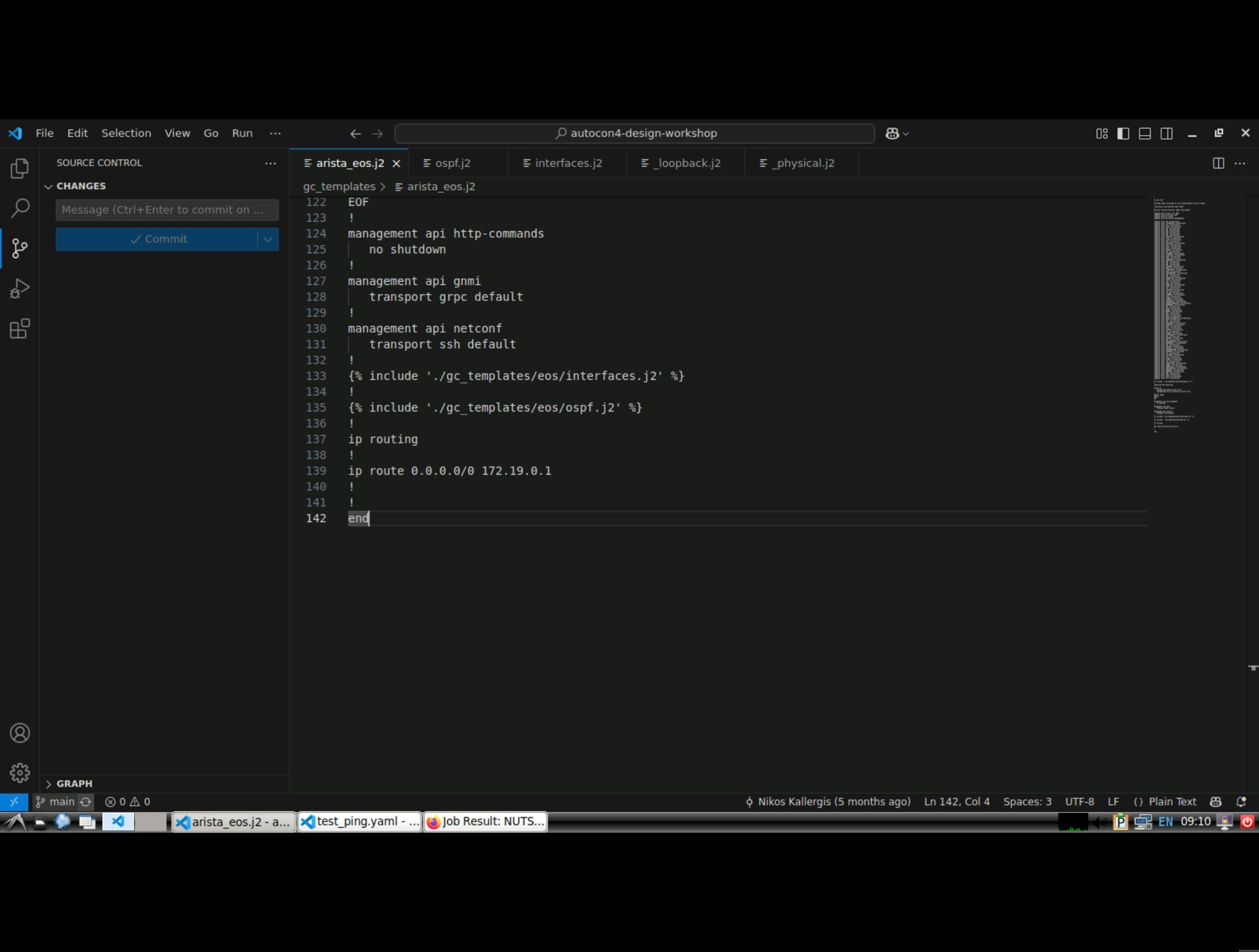
Task: Open the Selection menu
Action: (126, 133)
